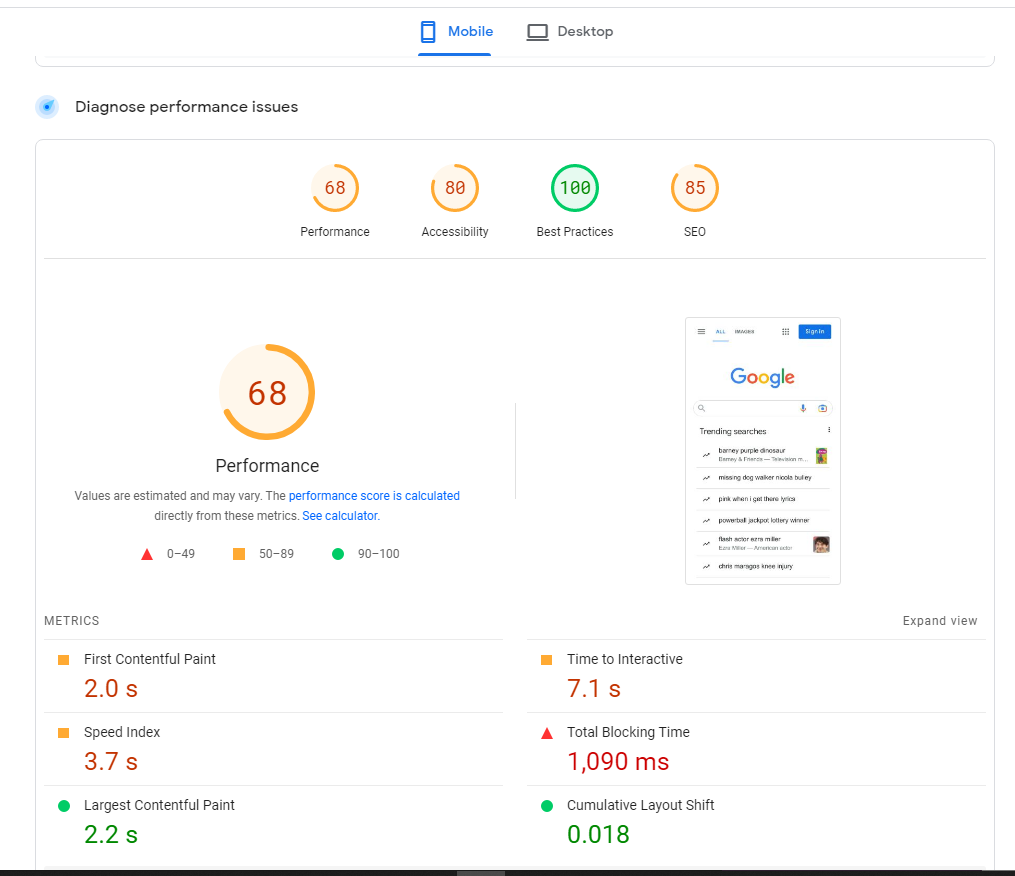
Task: Click the Diagnose performance issues radar icon
Action: [x=47, y=107]
